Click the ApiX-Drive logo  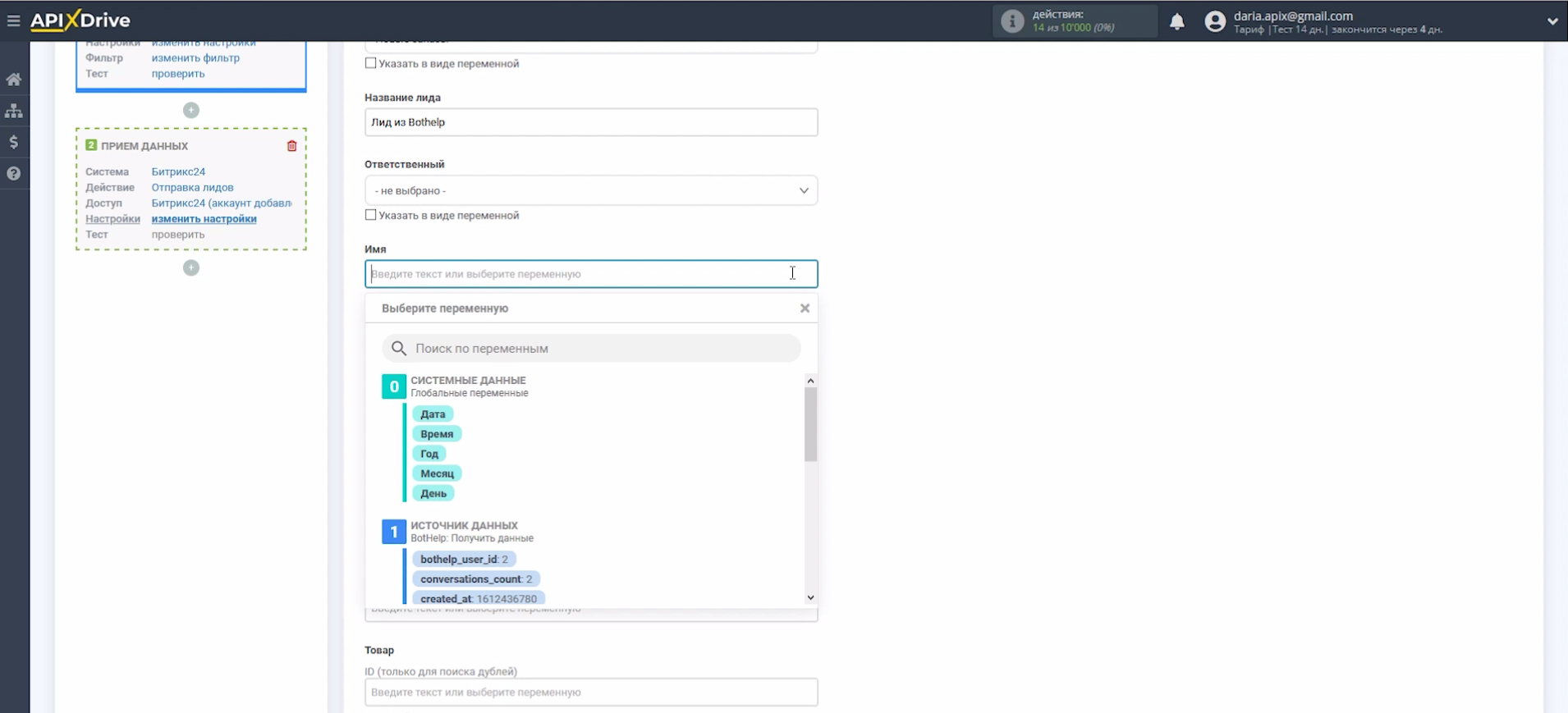click(80, 21)
